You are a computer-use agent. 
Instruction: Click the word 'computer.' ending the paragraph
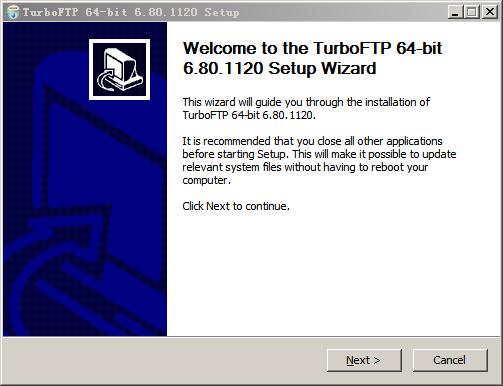(x=206, y=180)
